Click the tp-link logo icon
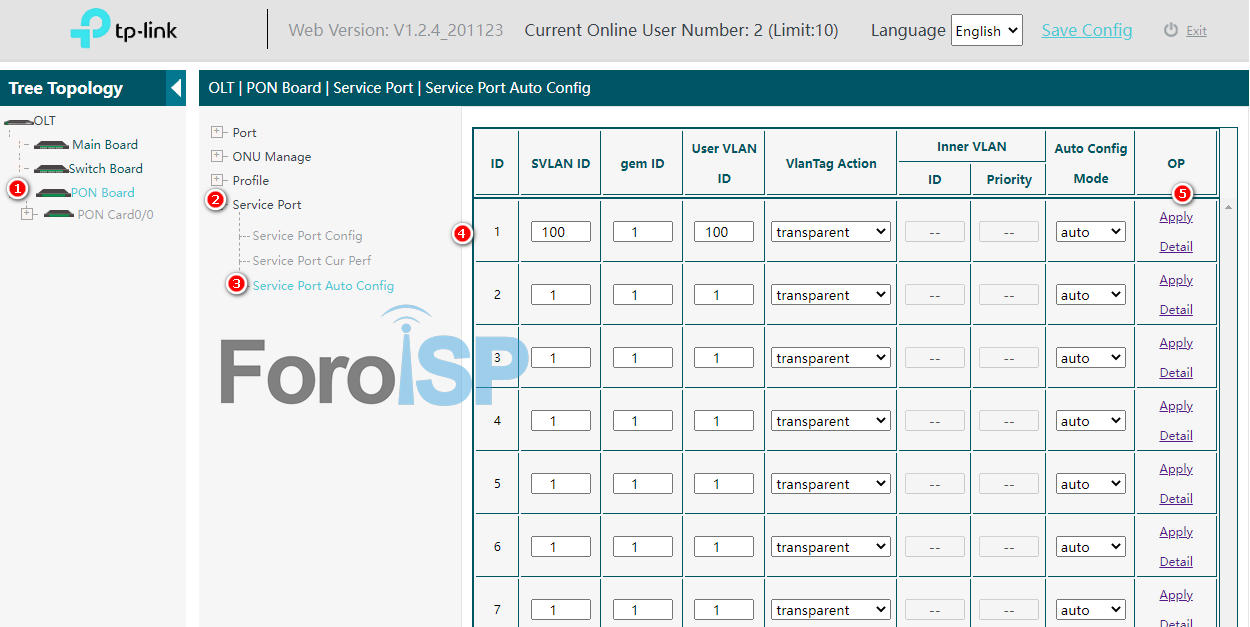This screenshot has width=1250, height=627. click(x=90, y=31)
